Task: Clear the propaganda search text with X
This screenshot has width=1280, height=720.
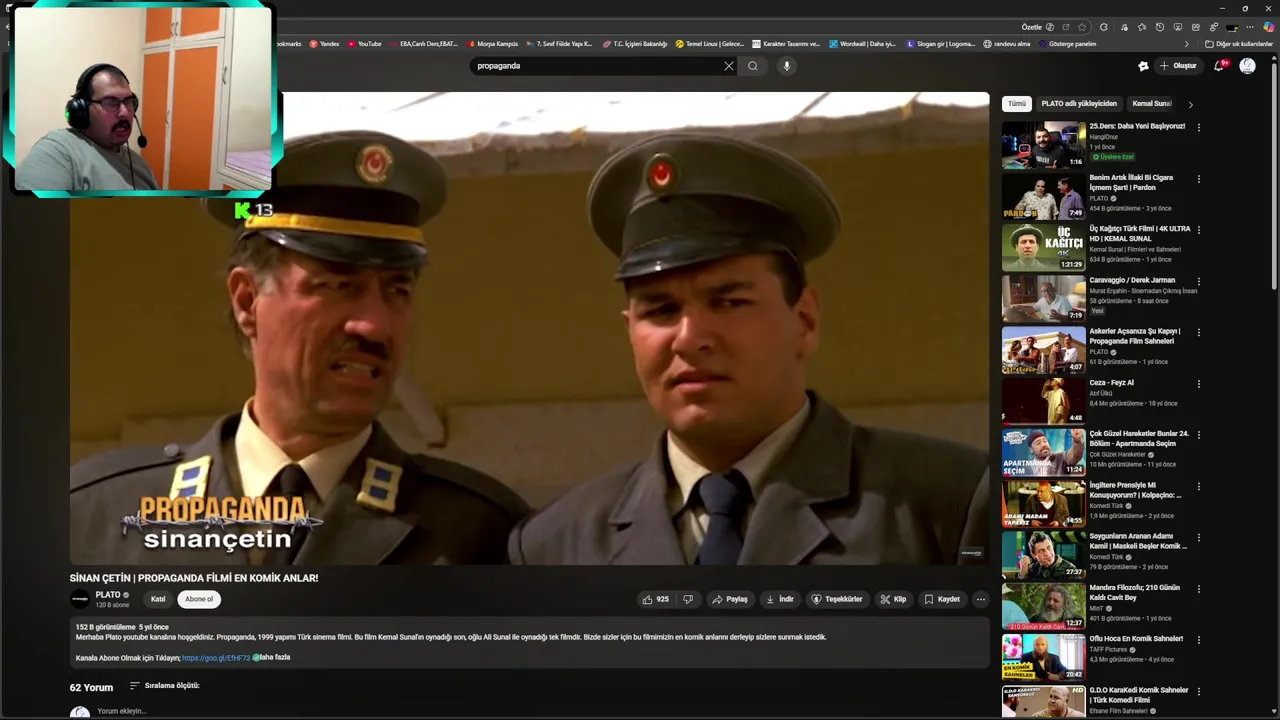Action: (x=728, y=66)
